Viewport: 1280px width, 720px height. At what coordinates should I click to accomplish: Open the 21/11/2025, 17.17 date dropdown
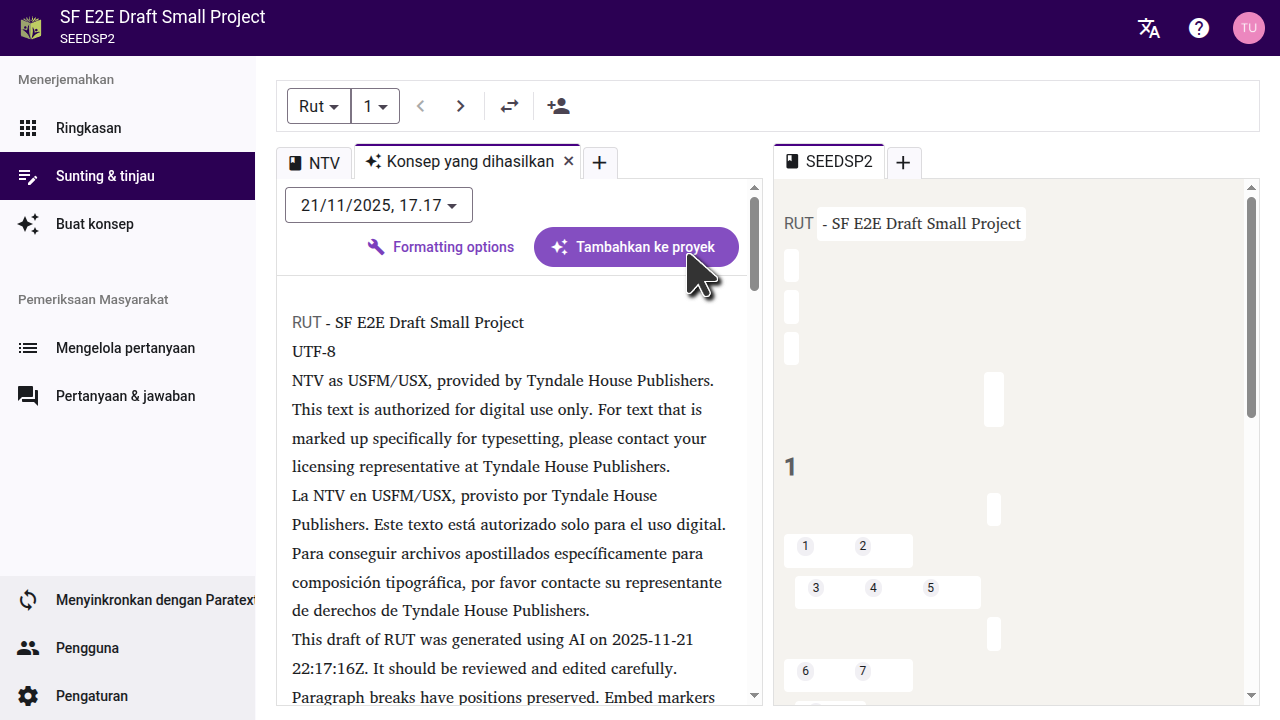pos(379,205)
